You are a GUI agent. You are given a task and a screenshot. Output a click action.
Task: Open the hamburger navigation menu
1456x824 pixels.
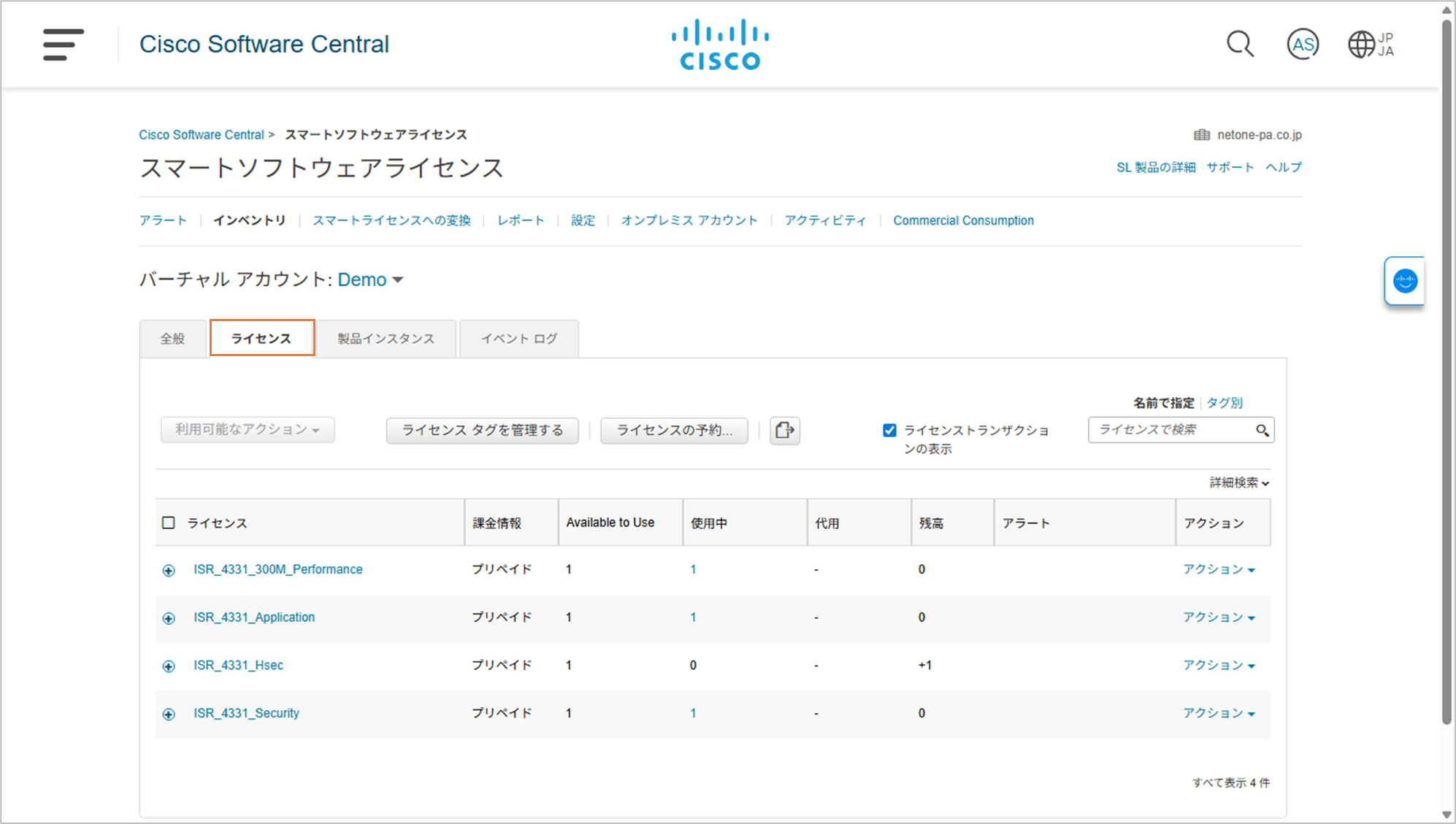click(63, 45)
